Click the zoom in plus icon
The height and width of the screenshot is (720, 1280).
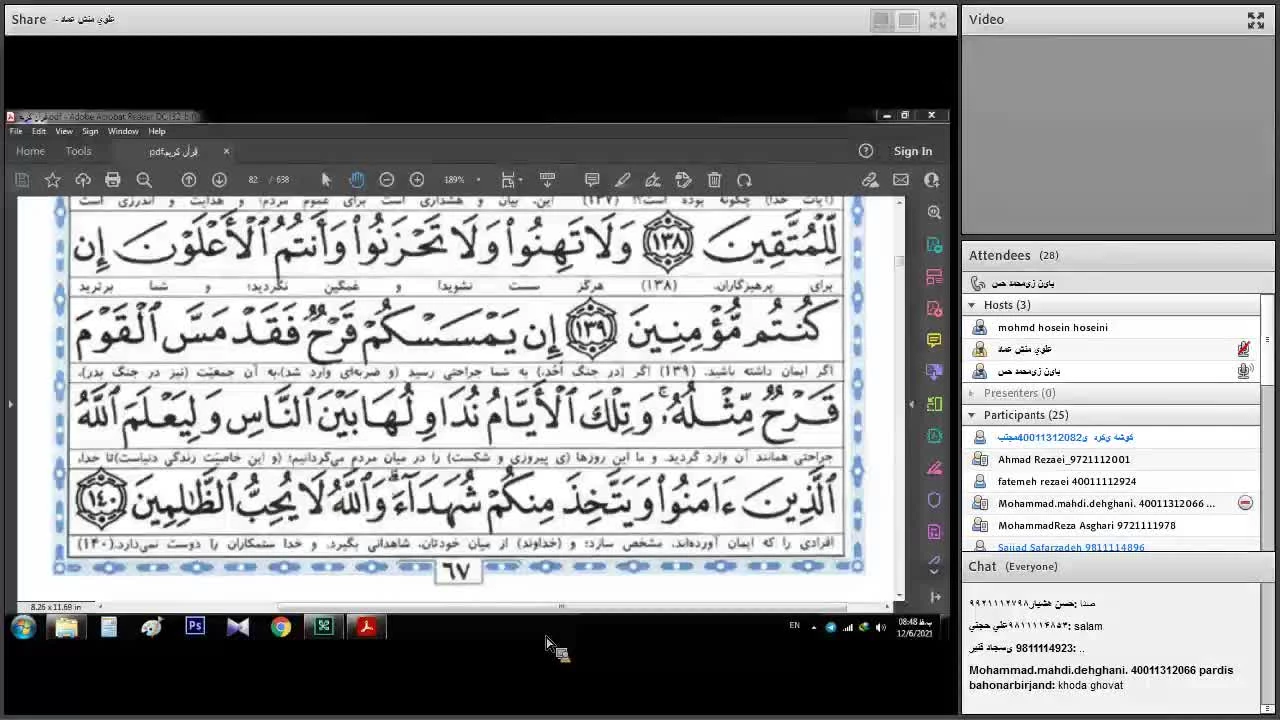[x=417, y=180]
